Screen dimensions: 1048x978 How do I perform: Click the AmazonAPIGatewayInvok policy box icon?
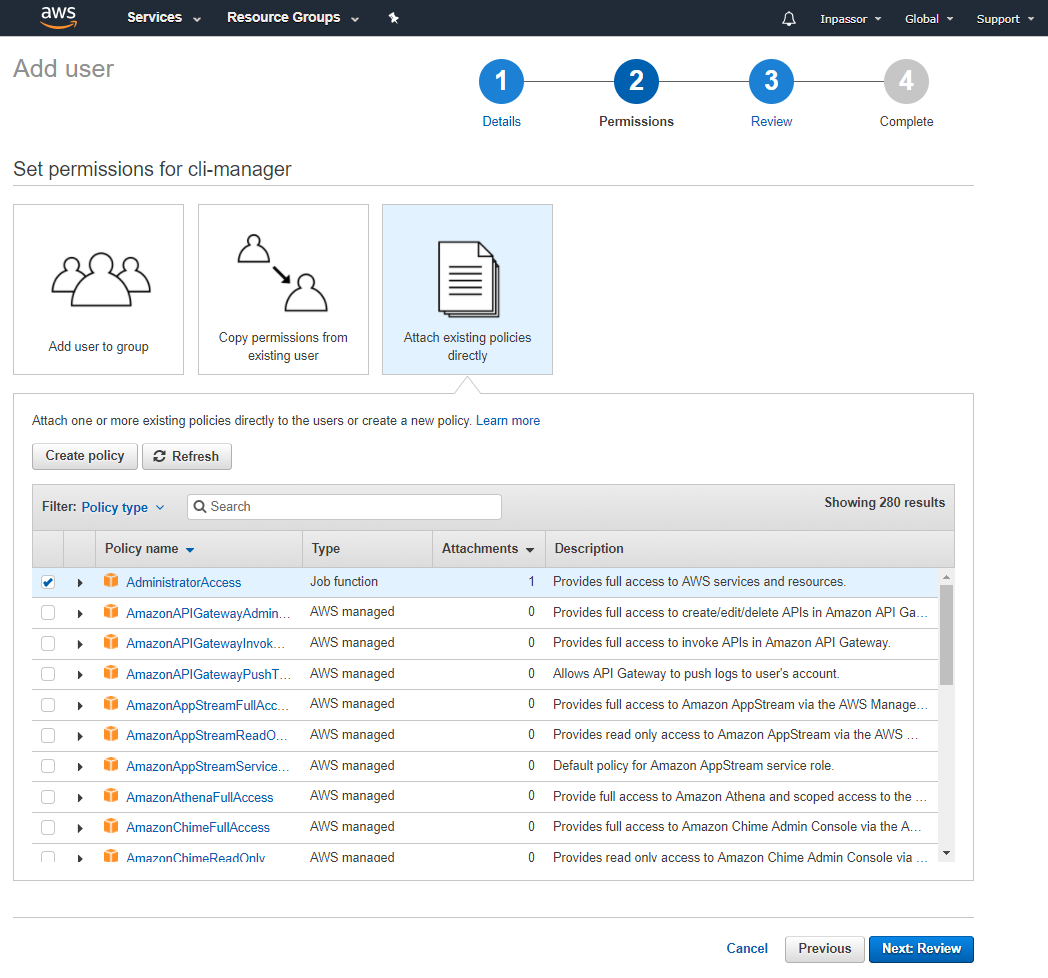111,642
